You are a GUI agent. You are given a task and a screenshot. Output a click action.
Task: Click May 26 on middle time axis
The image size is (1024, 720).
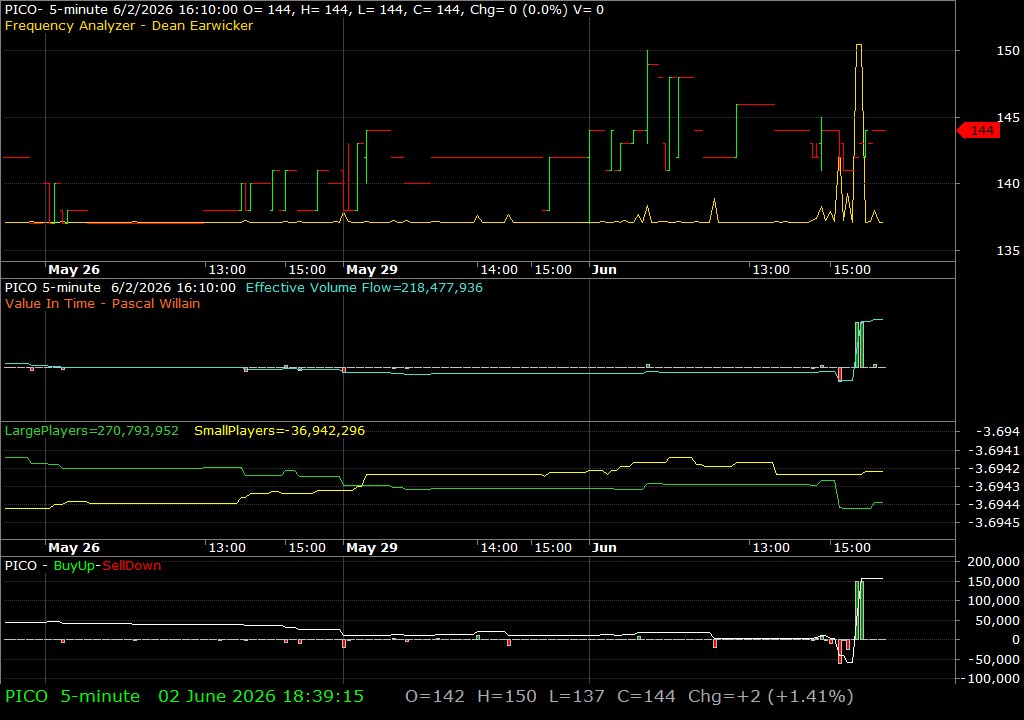tap(74, 548)
